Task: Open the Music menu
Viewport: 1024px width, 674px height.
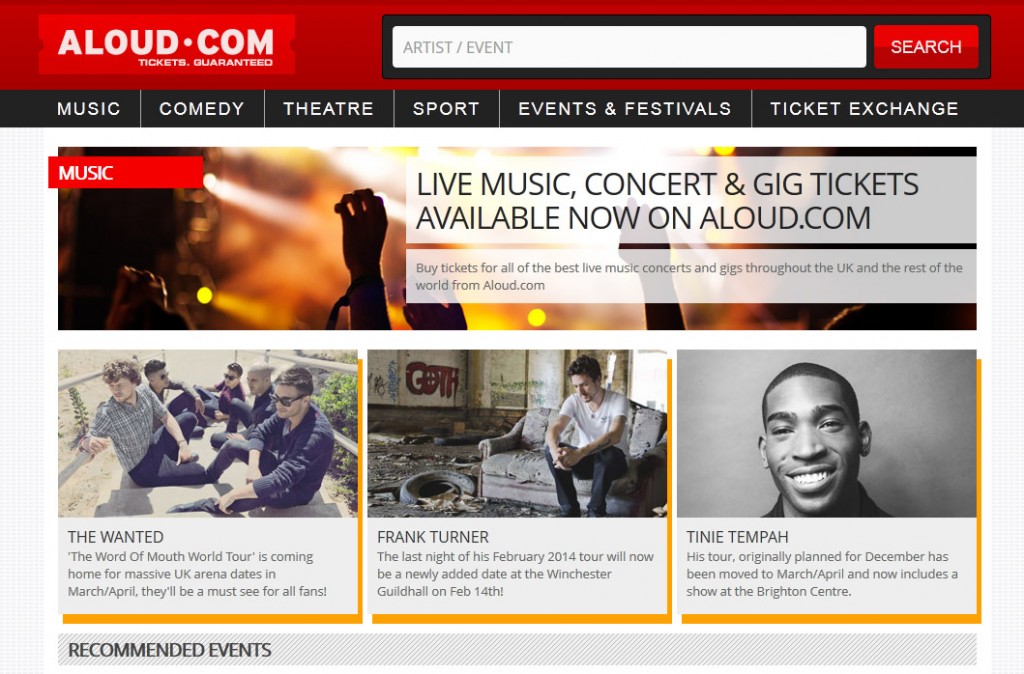Action: [89, 108]
